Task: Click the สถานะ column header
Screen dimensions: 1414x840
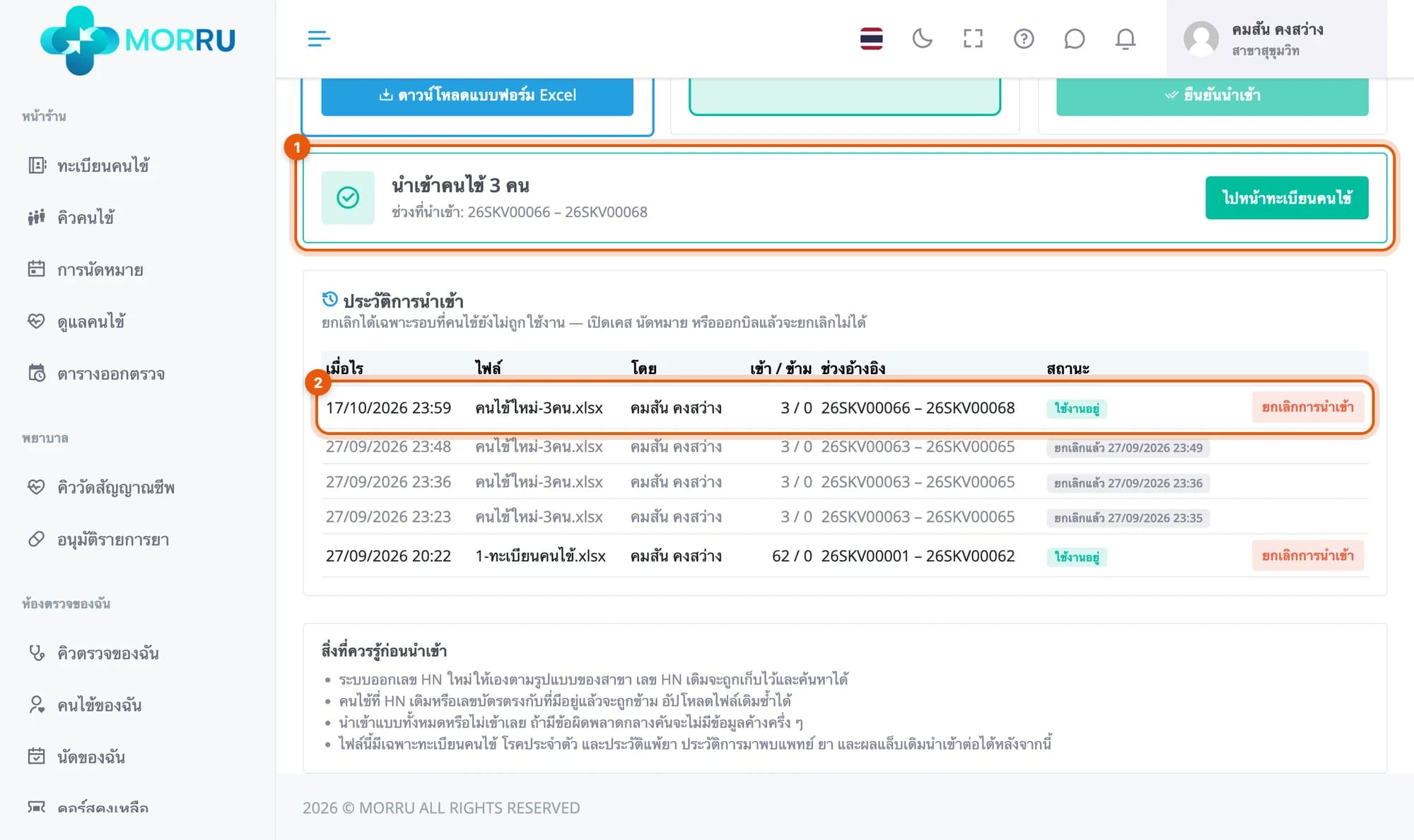Action: tap(1068, 368)
